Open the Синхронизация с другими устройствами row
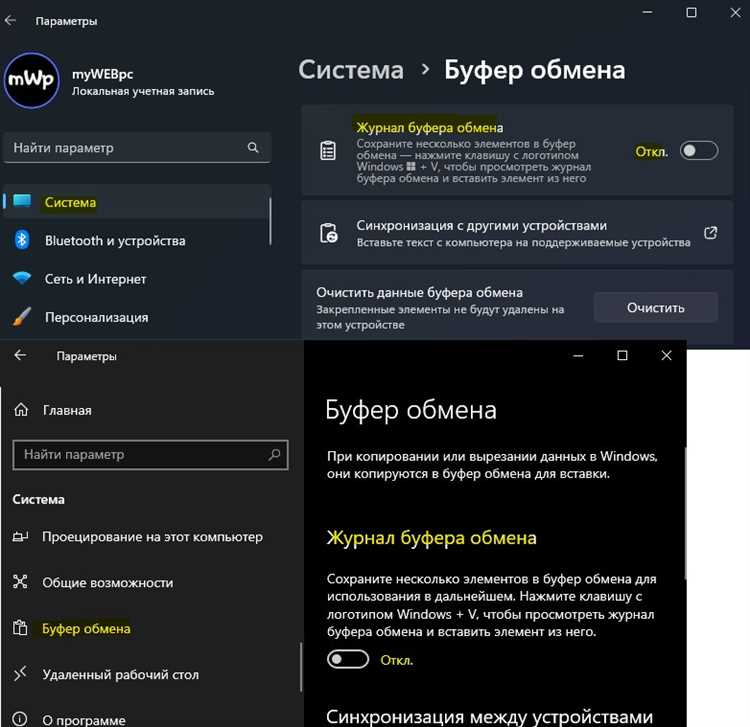The image size is (750, 727). tap(517, 233)
